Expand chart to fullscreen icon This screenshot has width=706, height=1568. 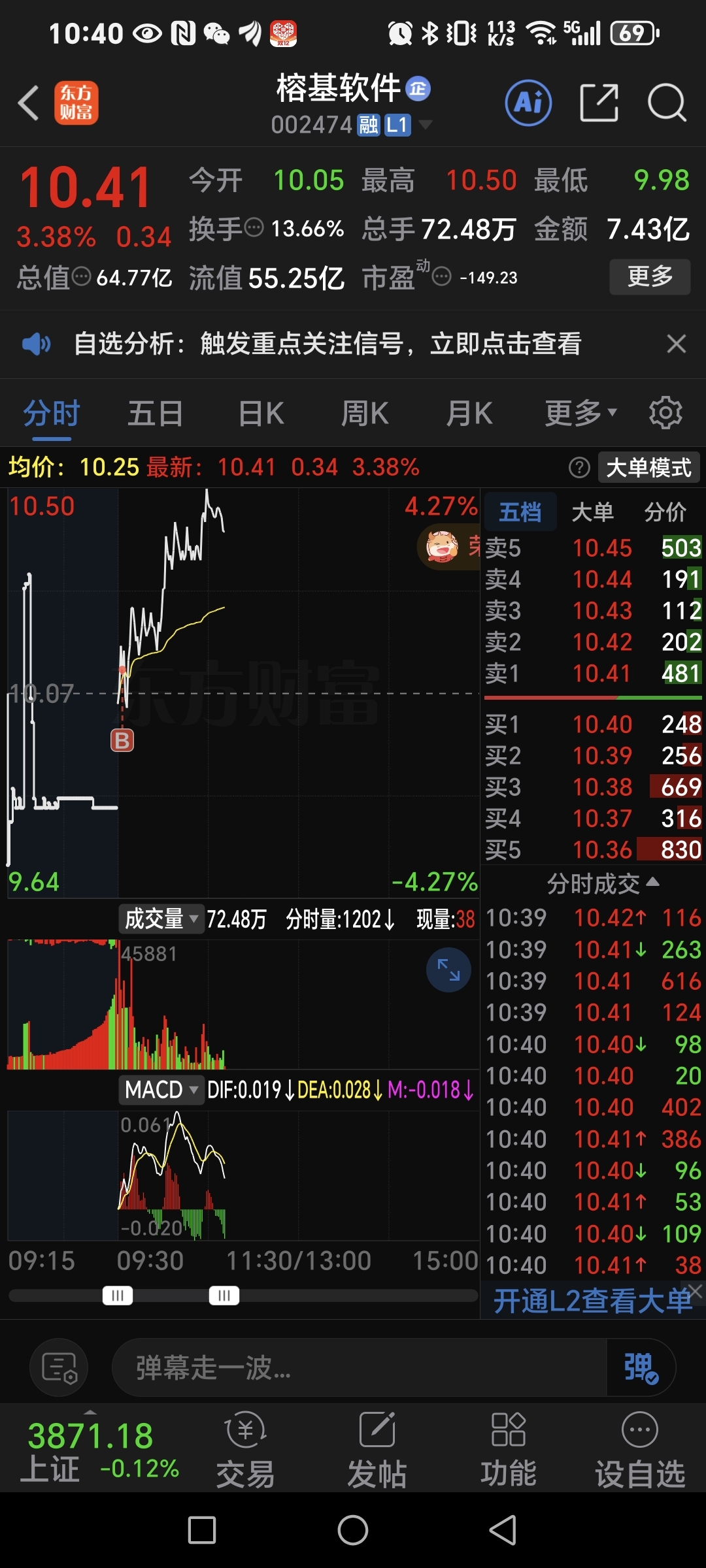click(x=448, y=970)
